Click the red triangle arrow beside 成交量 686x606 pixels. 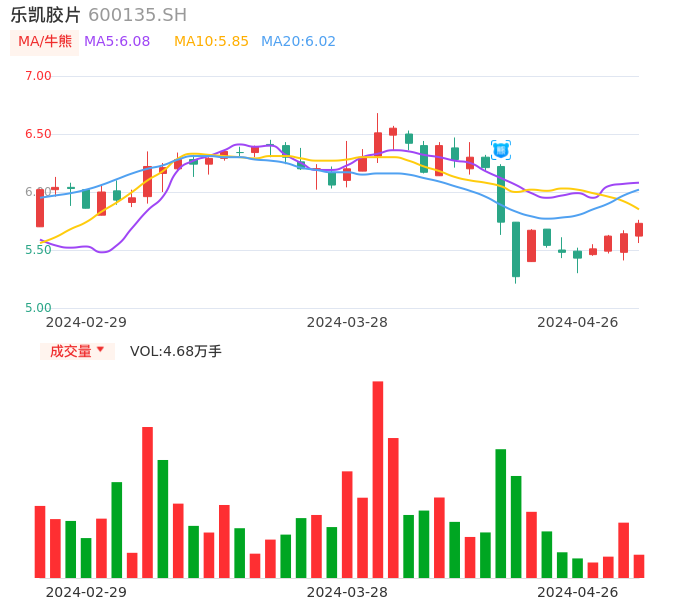(x=101, y=350)
